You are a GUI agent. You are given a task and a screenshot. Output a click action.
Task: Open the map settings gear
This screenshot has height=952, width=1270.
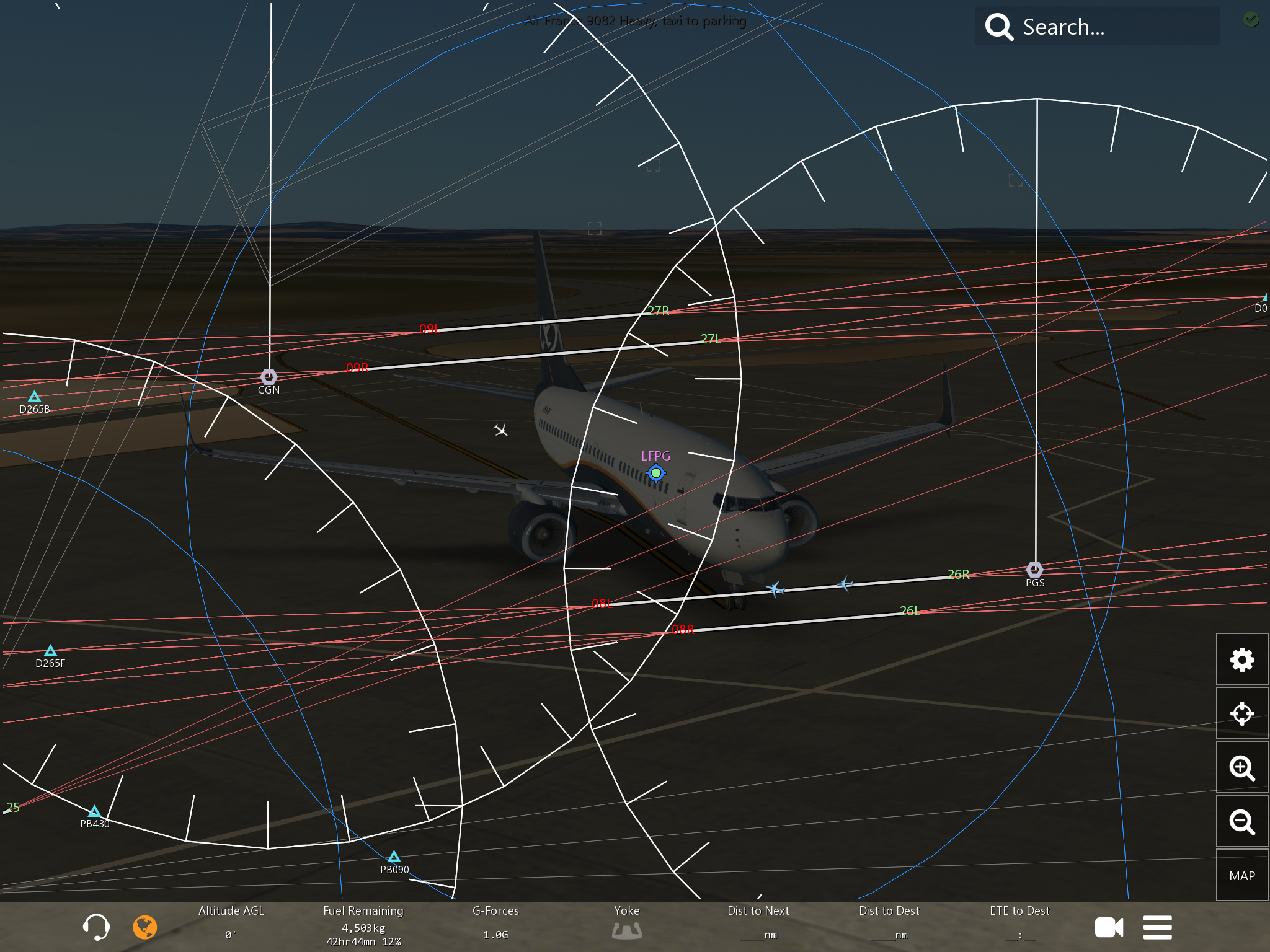pyautogui.click(x=1241, y=659)
